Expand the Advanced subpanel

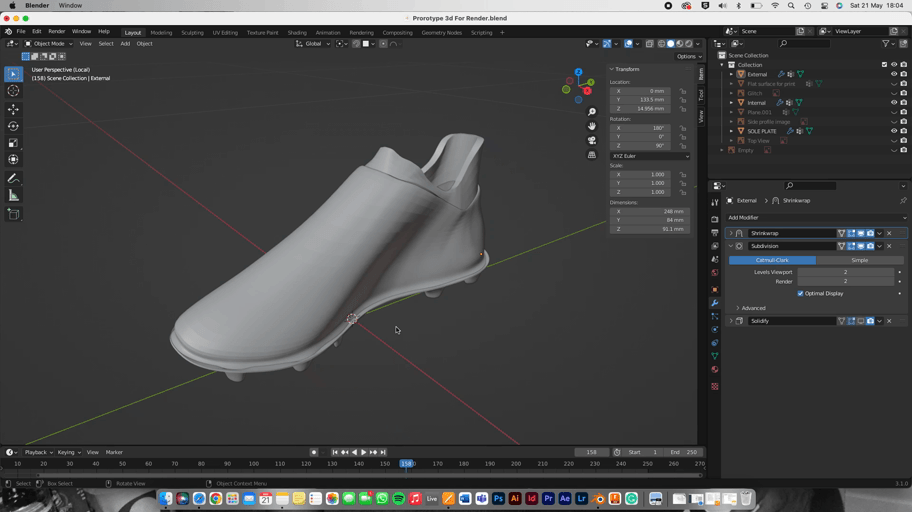point(750,308)
